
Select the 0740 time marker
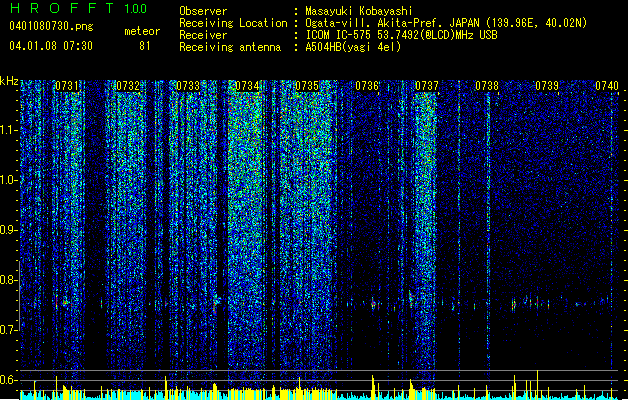[x=607, y=86]
